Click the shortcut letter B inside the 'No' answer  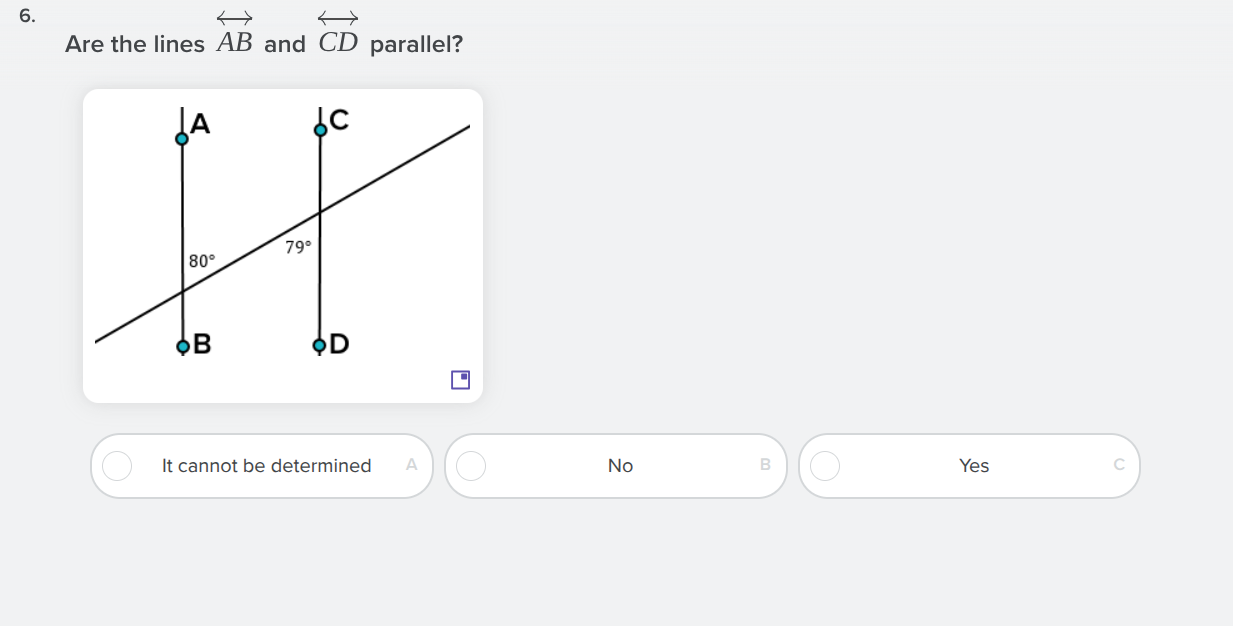(765, 465)
